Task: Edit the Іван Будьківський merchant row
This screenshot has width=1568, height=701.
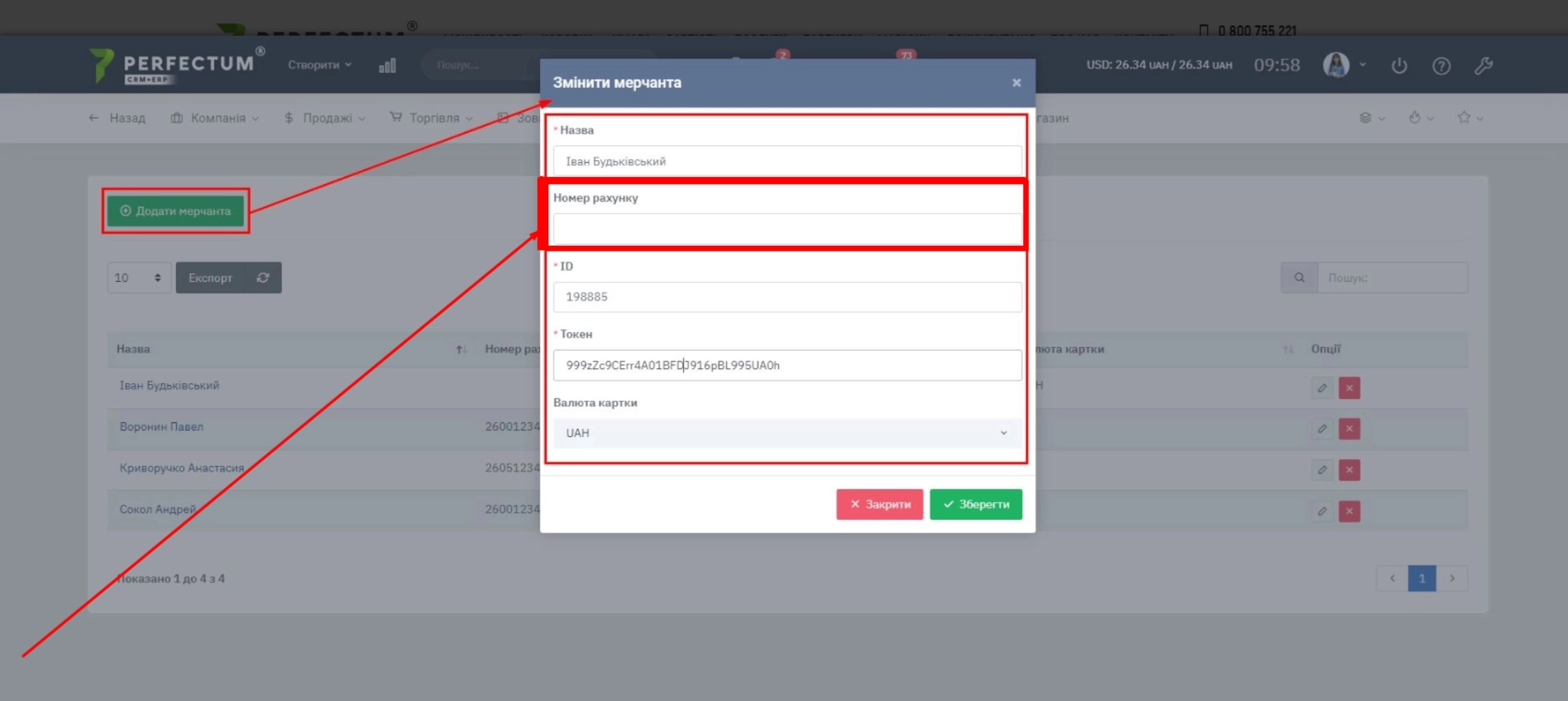Action: [x=1322, y=388]
